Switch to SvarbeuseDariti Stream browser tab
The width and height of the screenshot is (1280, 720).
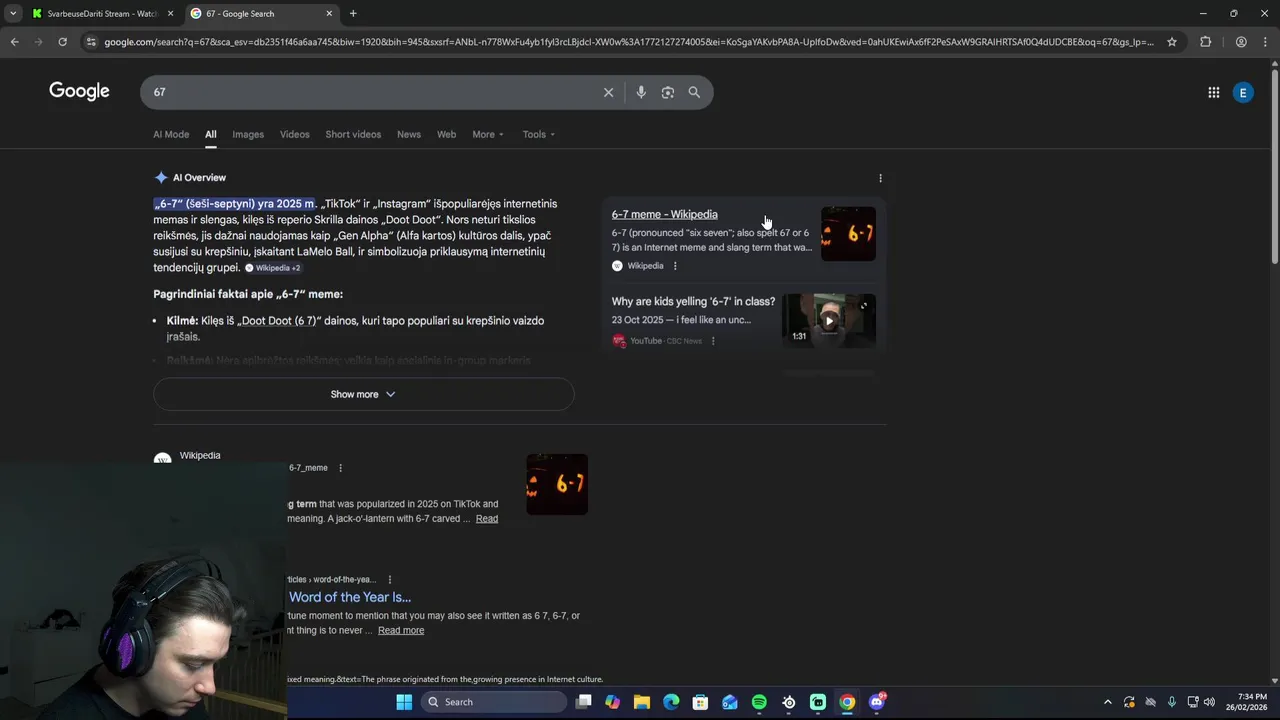click(x=102, y=14)
